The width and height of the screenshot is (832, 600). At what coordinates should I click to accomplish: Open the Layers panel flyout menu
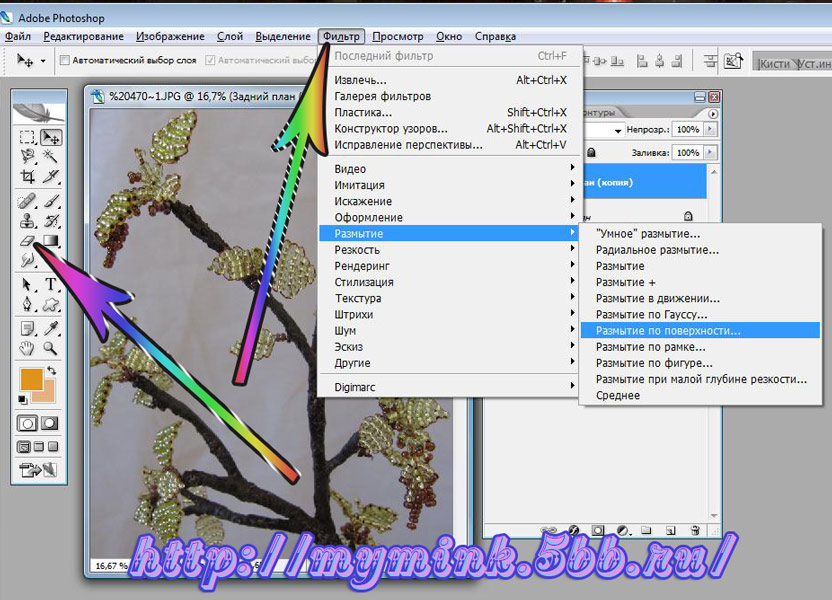click(x=713, y=114)
